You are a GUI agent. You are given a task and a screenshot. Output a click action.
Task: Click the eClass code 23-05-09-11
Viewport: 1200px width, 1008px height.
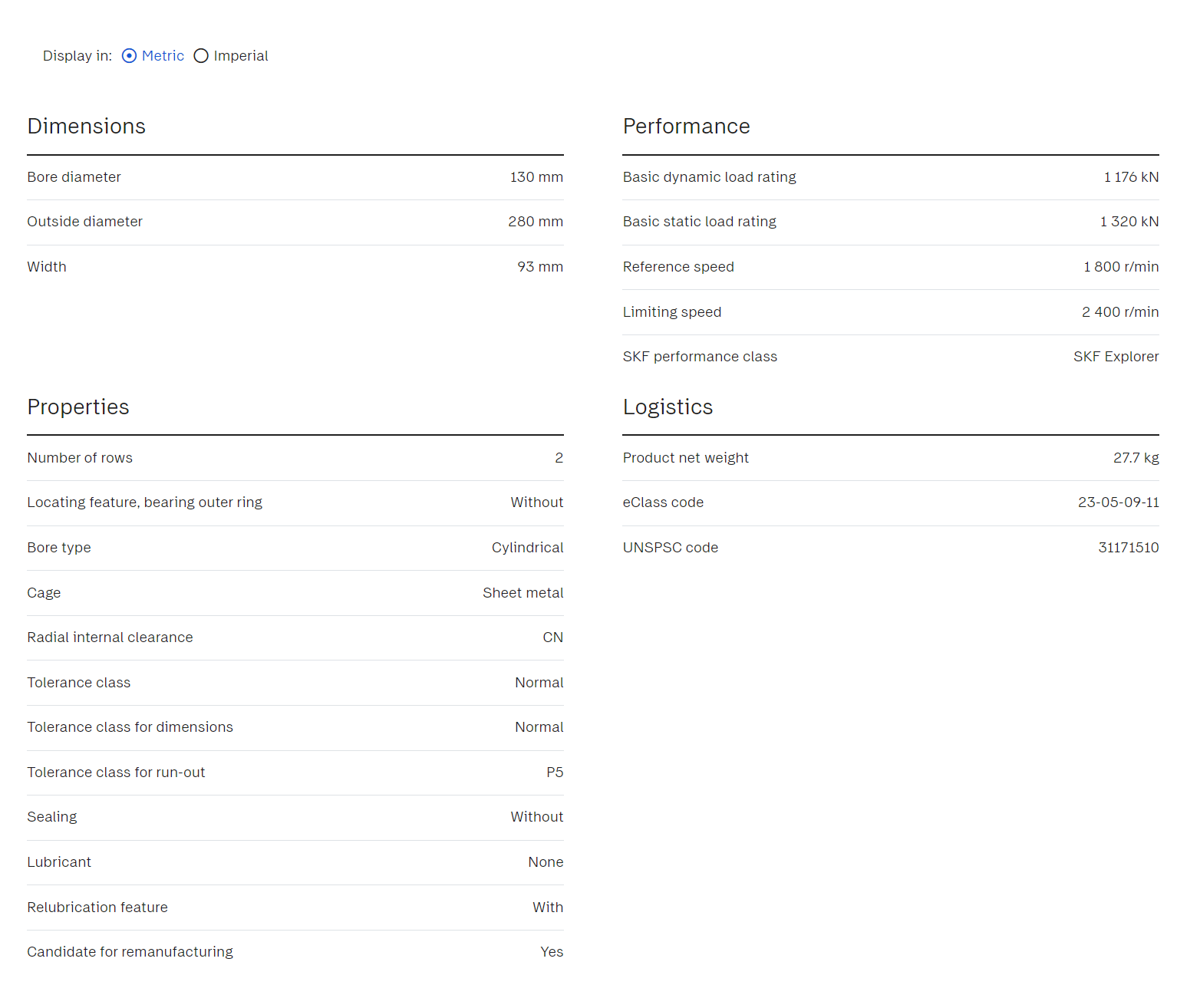click(1118, 502)
